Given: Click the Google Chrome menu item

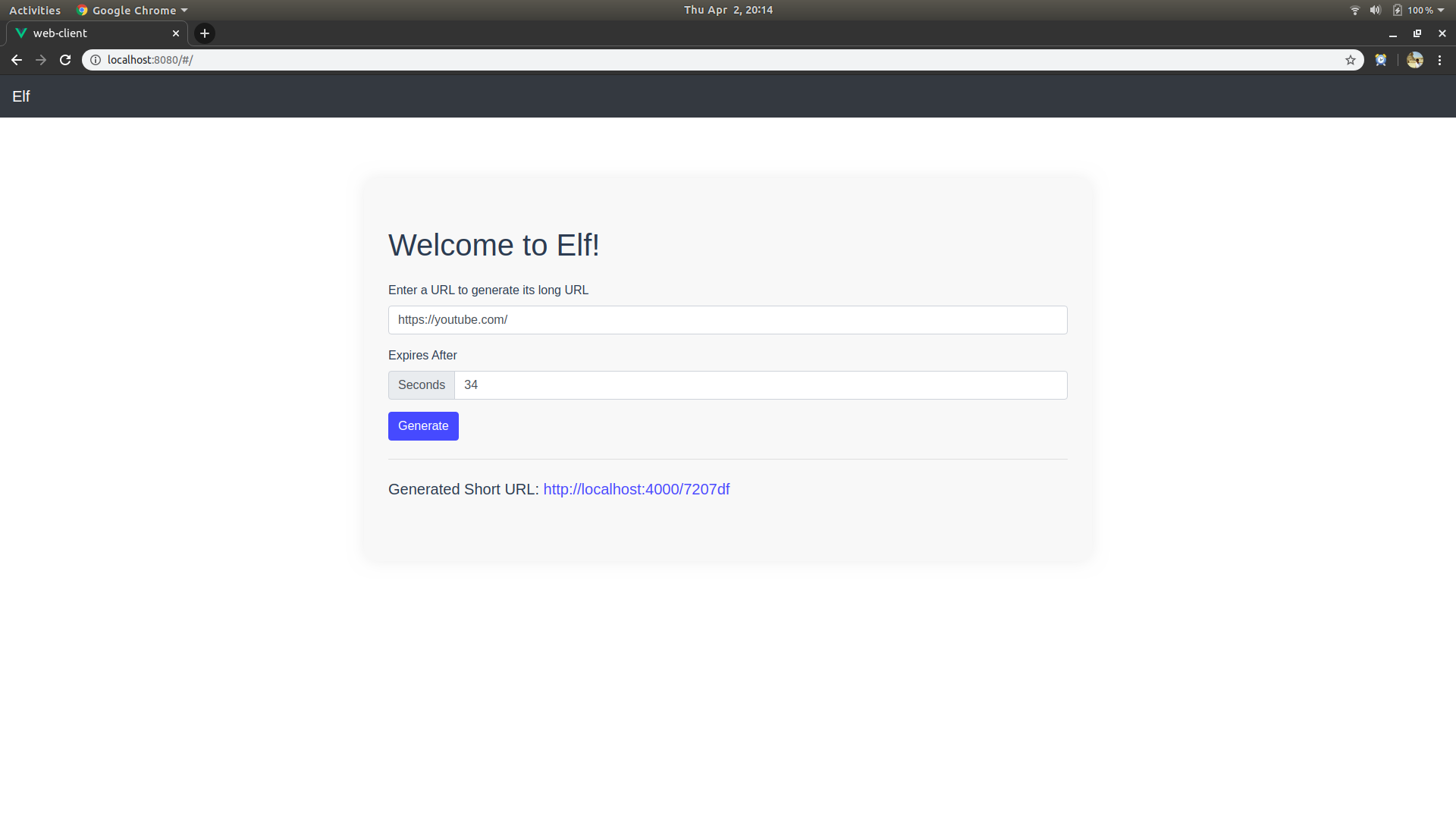Looking at the screenshot, I should coord(128,10).
